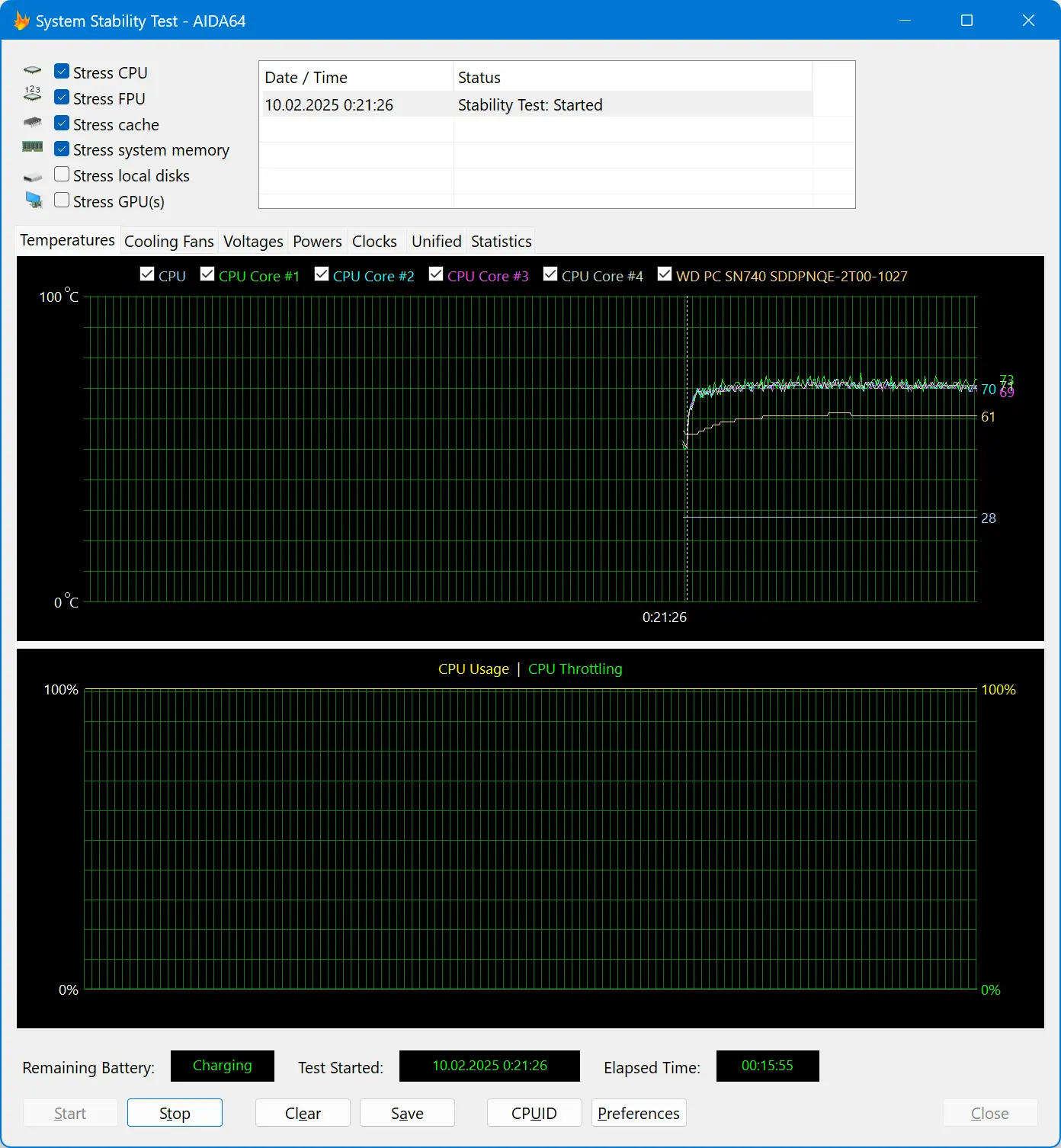Click the greyed Close button
Screen dimensions: 1061x1148
pyautogui.click(x=990, y=1113)
